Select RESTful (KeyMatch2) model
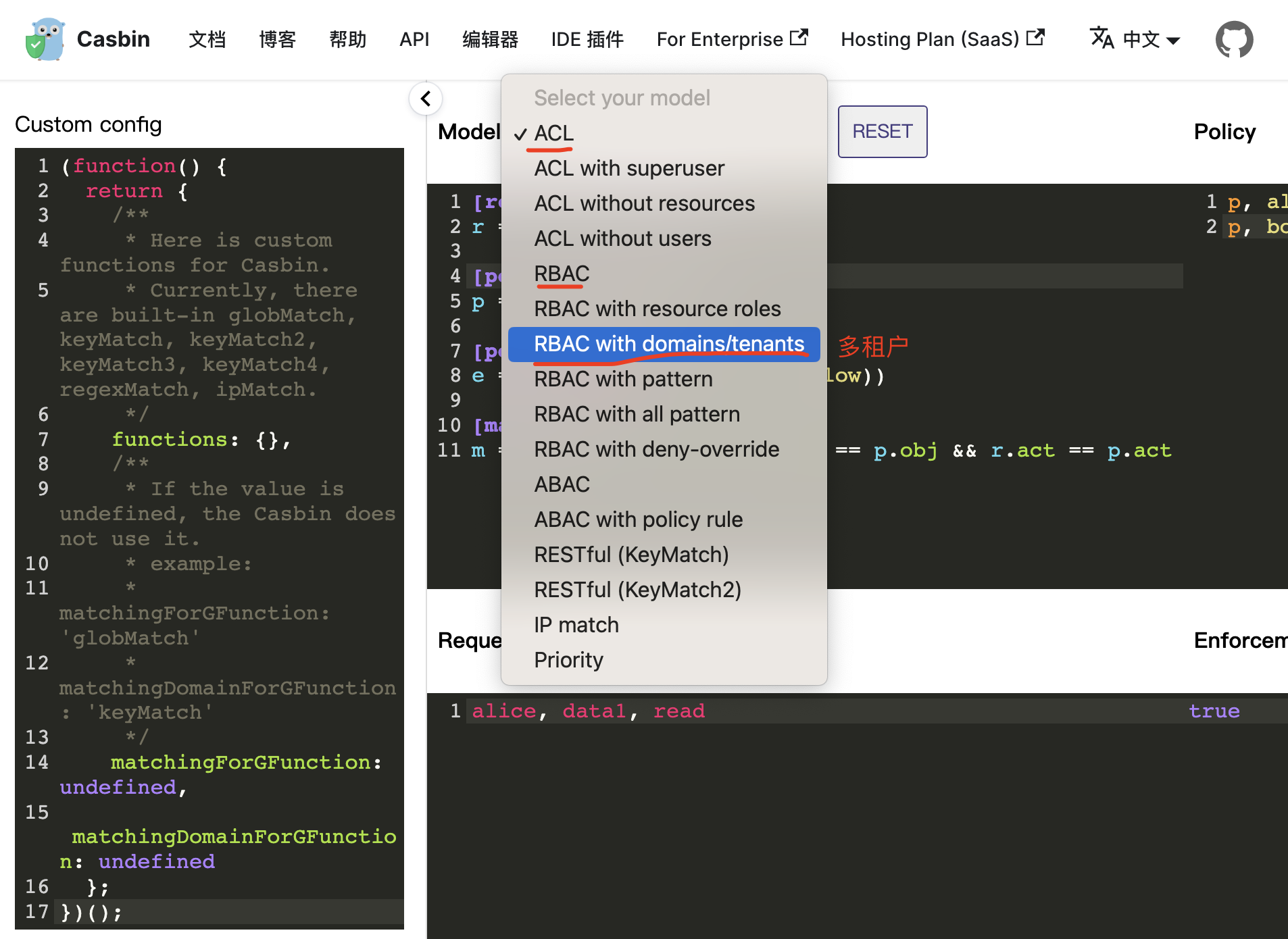The width and height of the screenshot is (1288, 939). pyautogui.click(x=637, y=590)
